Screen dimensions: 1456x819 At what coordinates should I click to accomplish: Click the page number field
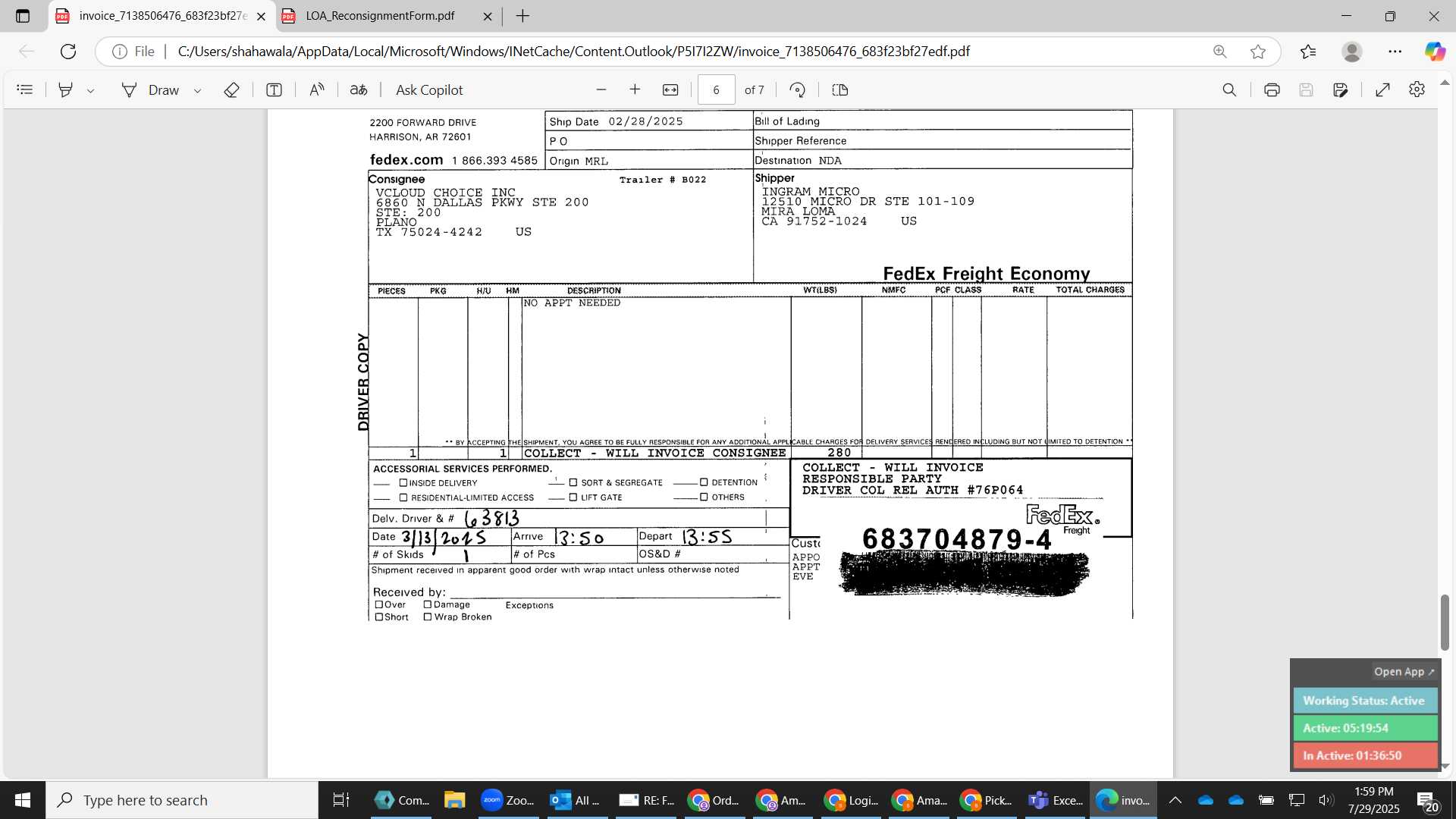716,89
